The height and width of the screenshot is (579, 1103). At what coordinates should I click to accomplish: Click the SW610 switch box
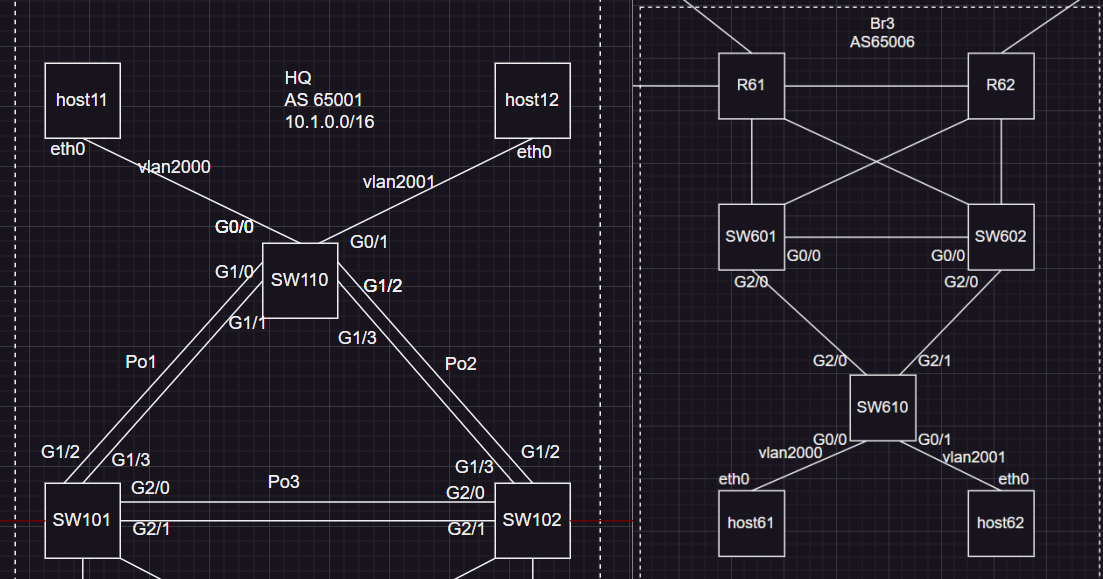point(882,407)
